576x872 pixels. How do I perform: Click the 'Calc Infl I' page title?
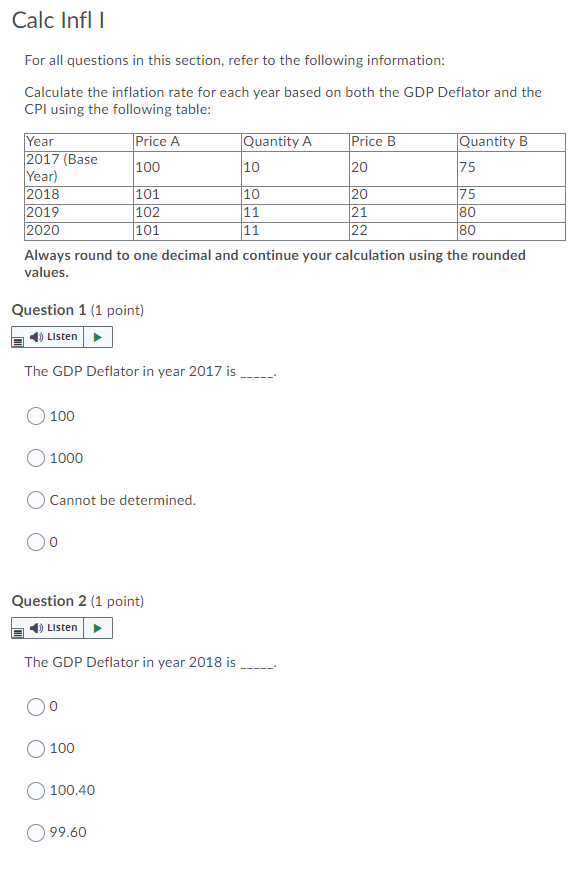tap(57, 19)
